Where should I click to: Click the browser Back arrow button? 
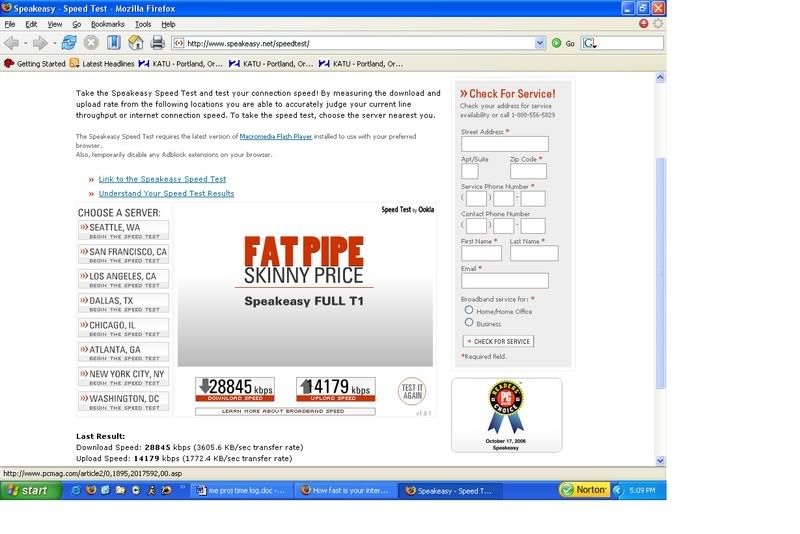(x=11, y=43)
